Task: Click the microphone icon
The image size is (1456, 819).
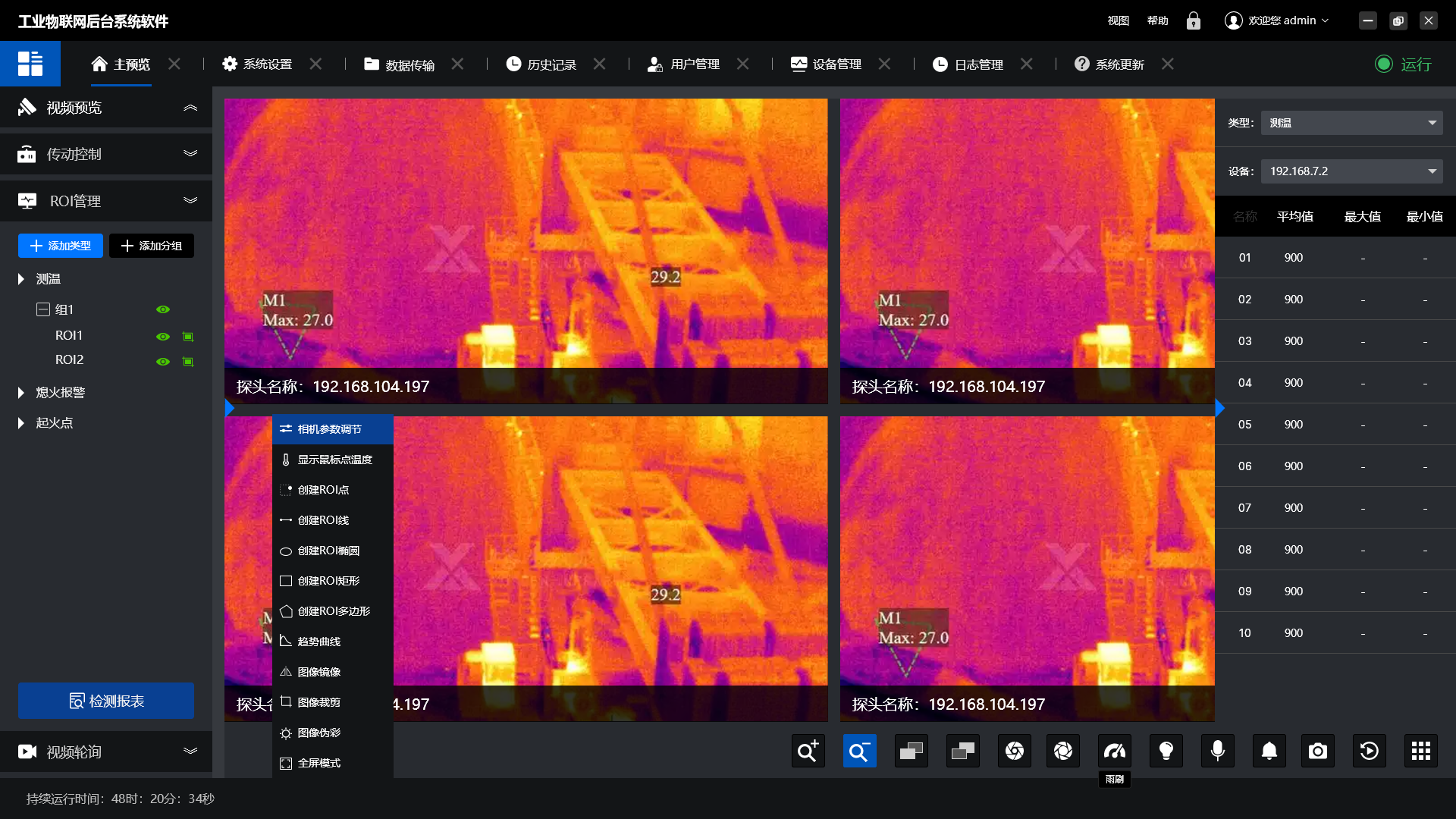Action: click(1217, 751)
